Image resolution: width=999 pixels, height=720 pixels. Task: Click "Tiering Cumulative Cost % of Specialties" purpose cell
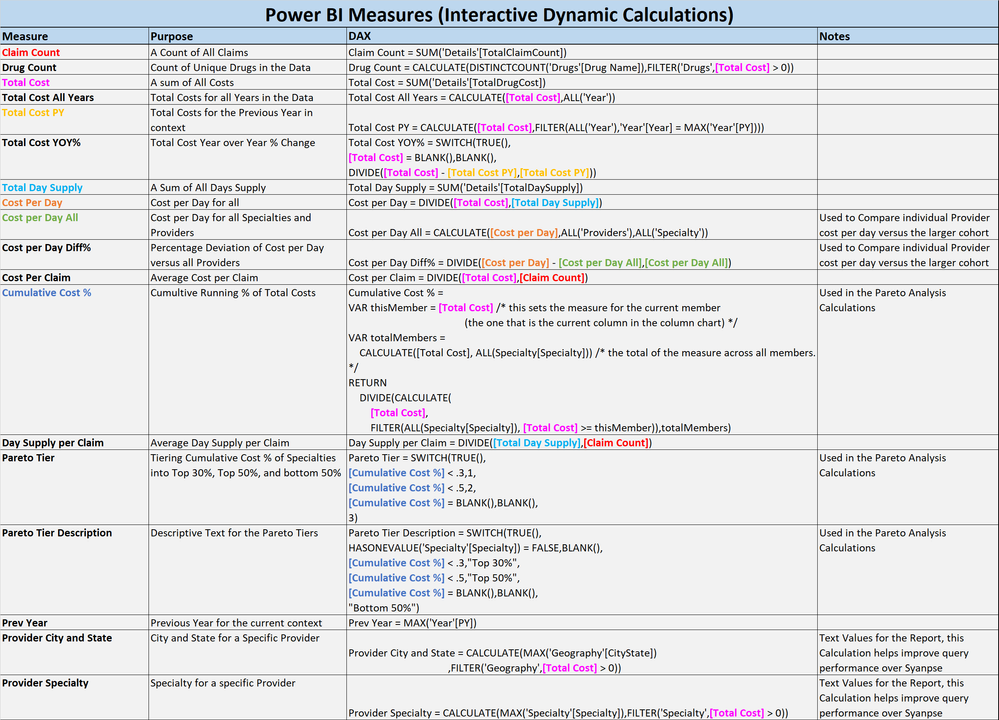point(248,487)
